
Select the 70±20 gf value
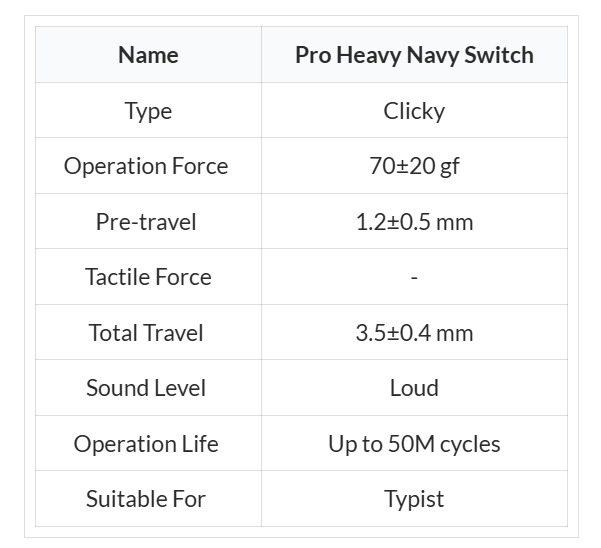click(x=414, y=166)
